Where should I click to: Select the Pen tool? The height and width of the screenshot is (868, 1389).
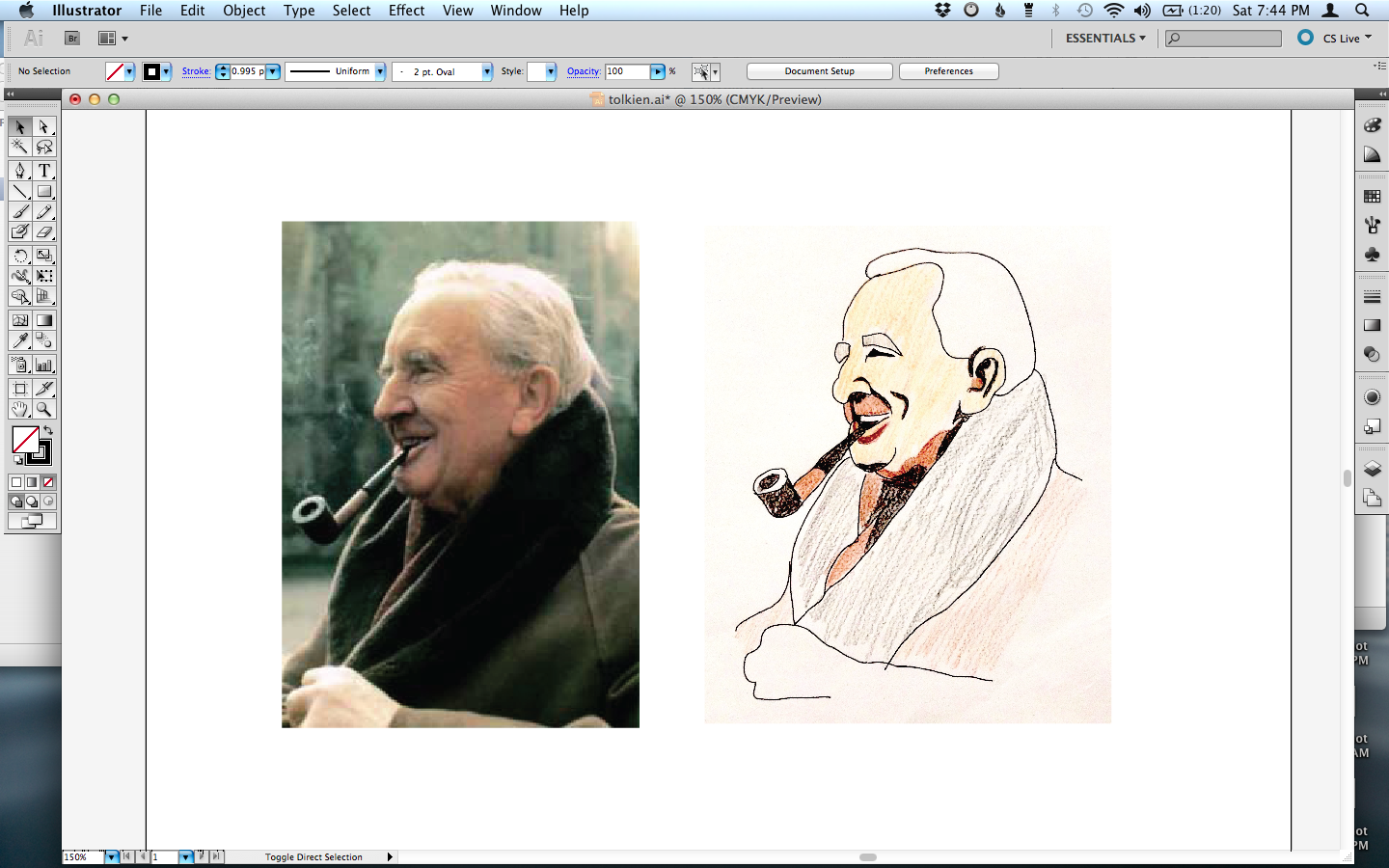point(19,169)
